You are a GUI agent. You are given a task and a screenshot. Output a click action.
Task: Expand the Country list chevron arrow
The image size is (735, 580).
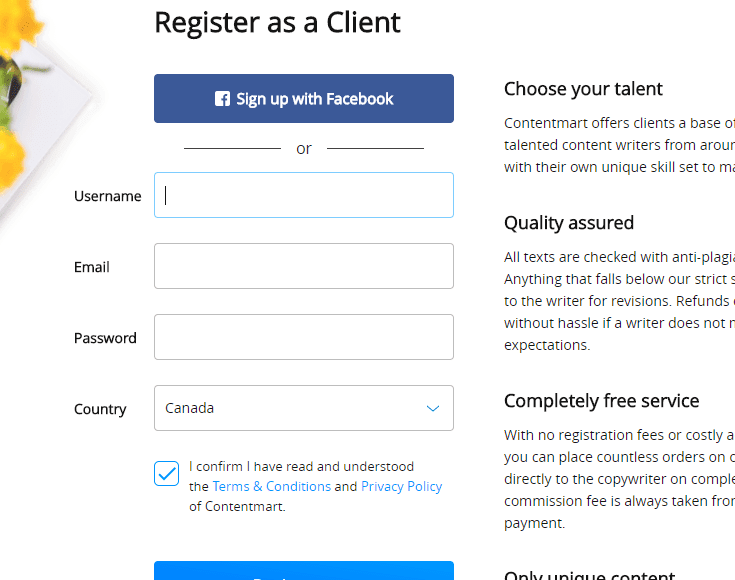pos(433,408)
